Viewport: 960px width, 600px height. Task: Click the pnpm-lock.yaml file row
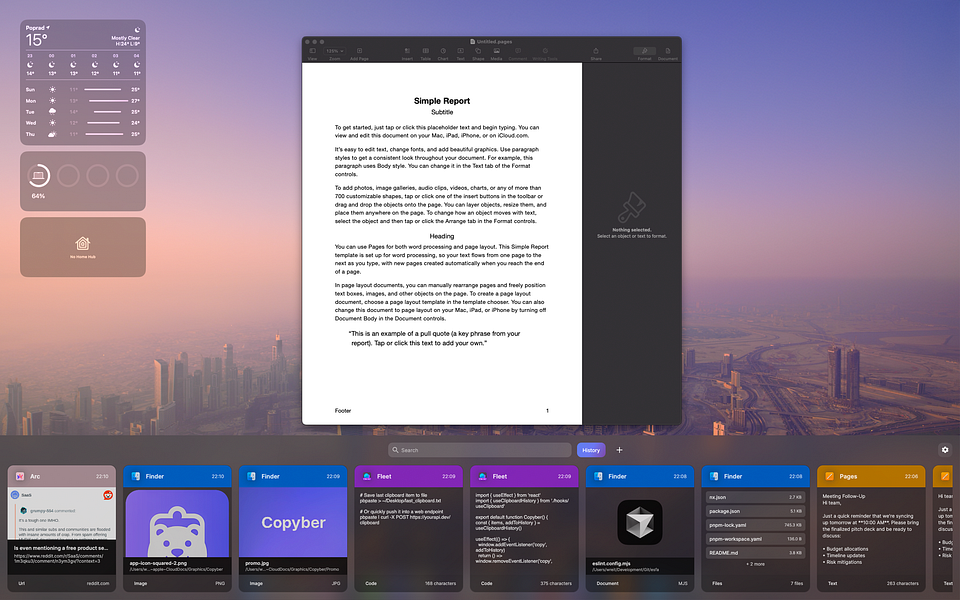(756, 525)
